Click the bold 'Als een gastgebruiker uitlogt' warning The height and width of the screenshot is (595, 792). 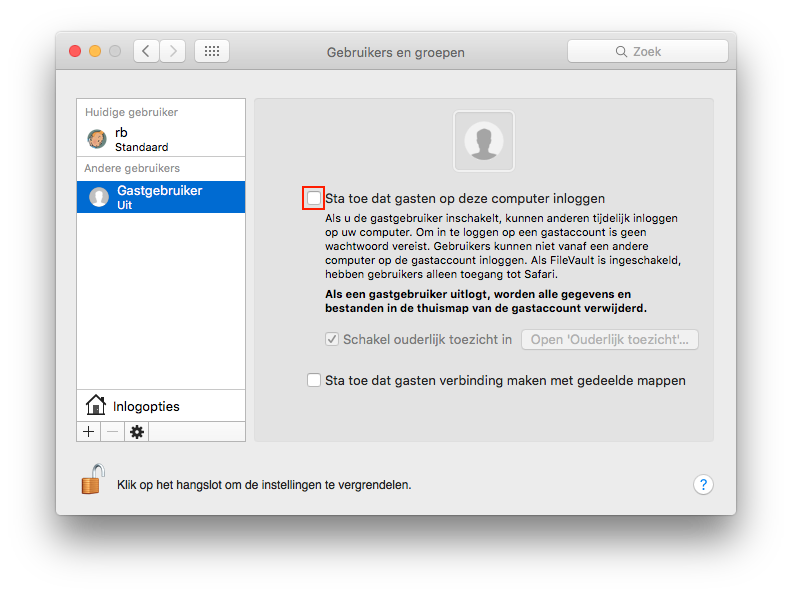coord(486,301)
